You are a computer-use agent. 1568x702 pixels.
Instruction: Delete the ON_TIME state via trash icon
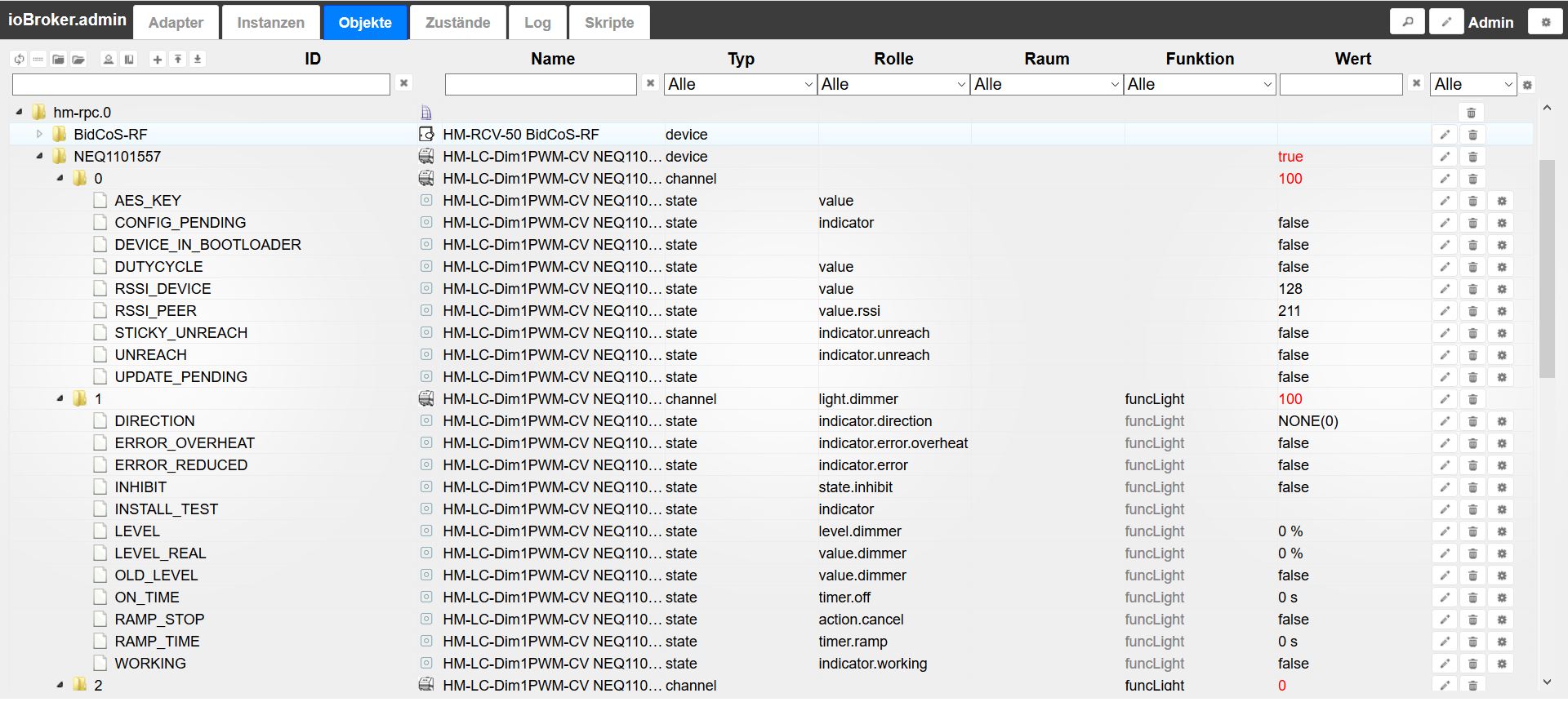click(1472, 598)
